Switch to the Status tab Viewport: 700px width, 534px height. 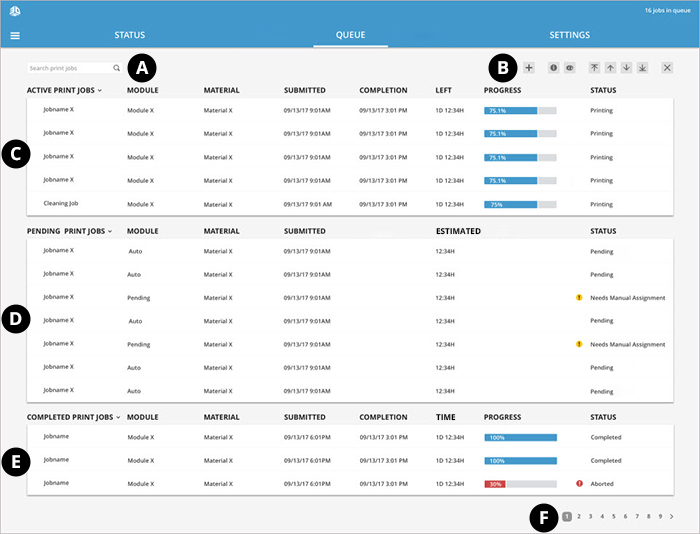point(129,35)
